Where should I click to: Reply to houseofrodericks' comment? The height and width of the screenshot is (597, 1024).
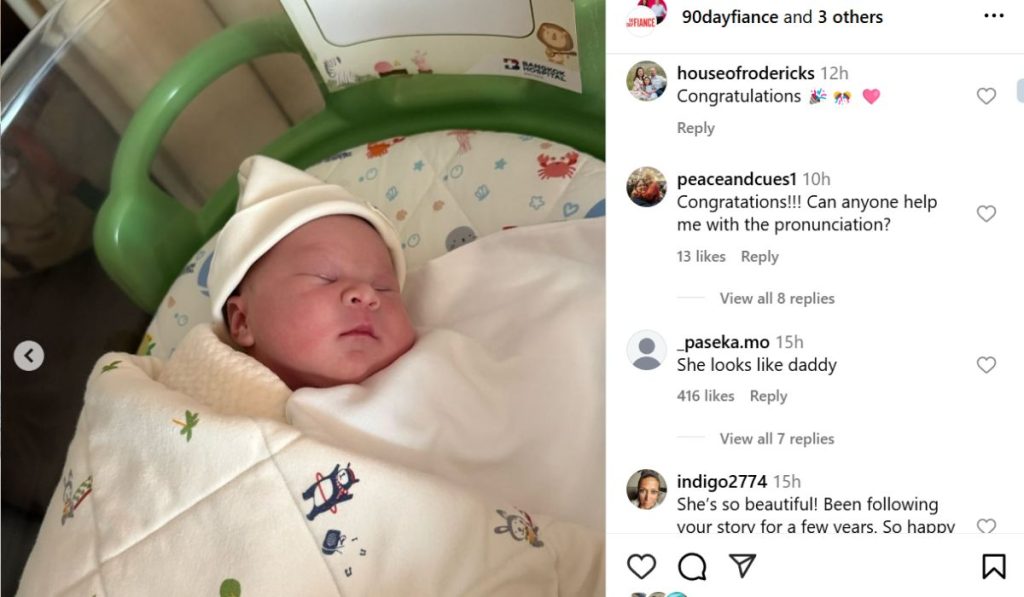[x=696, y=128]
